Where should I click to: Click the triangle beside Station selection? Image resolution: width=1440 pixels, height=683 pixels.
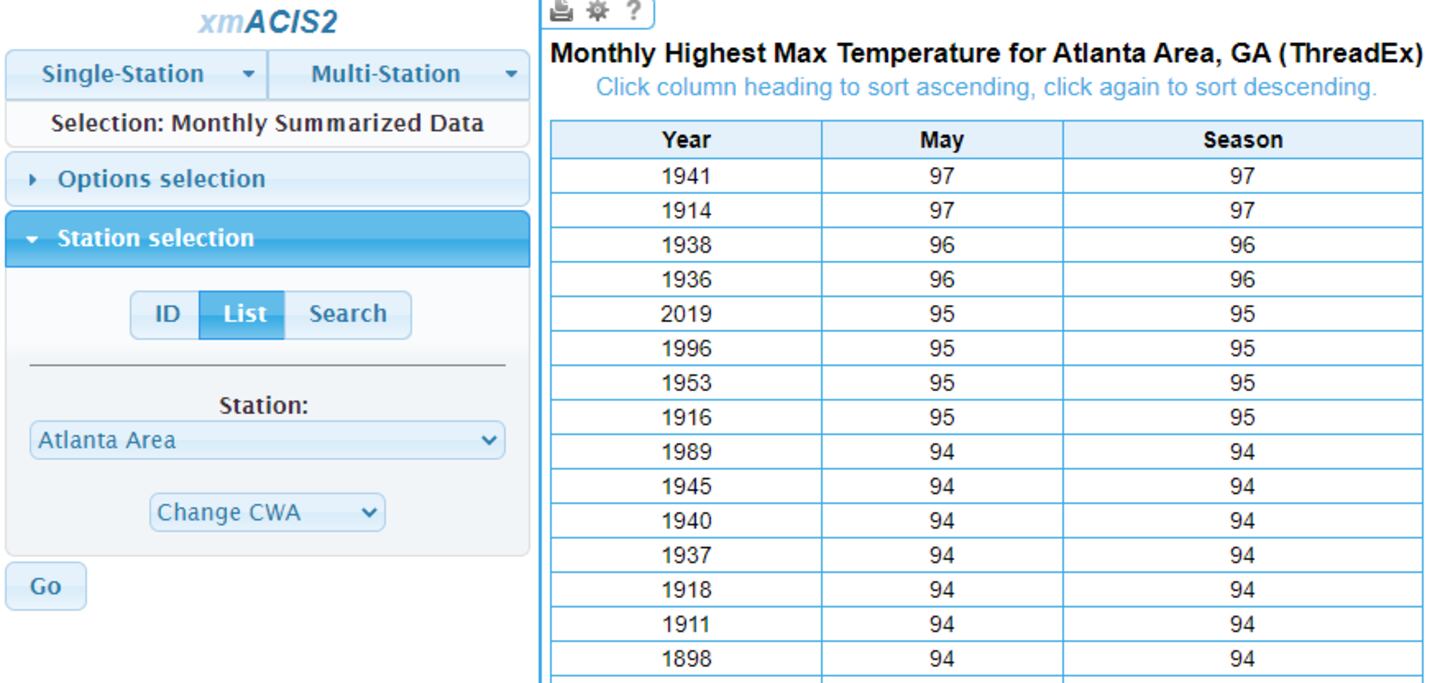pos(33,239)
